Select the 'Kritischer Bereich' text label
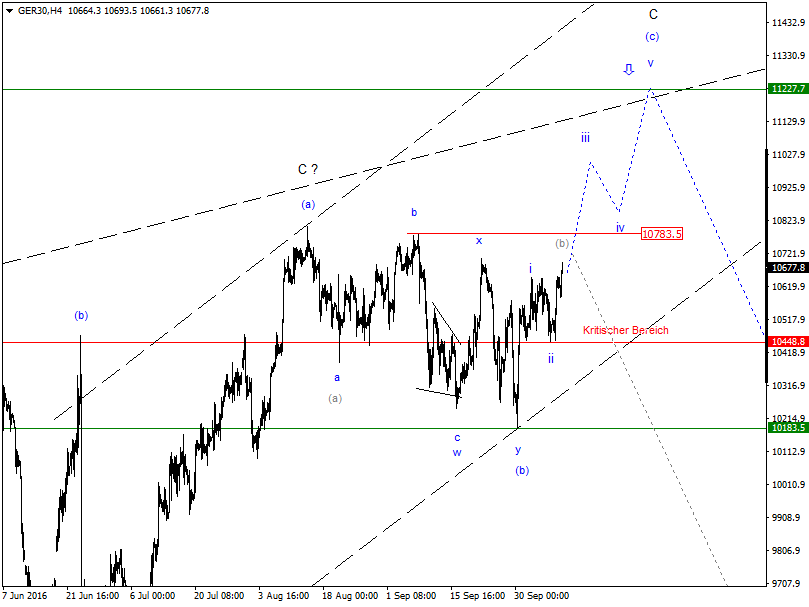Viewport: 809px width, 607px height. pos(625,330)
